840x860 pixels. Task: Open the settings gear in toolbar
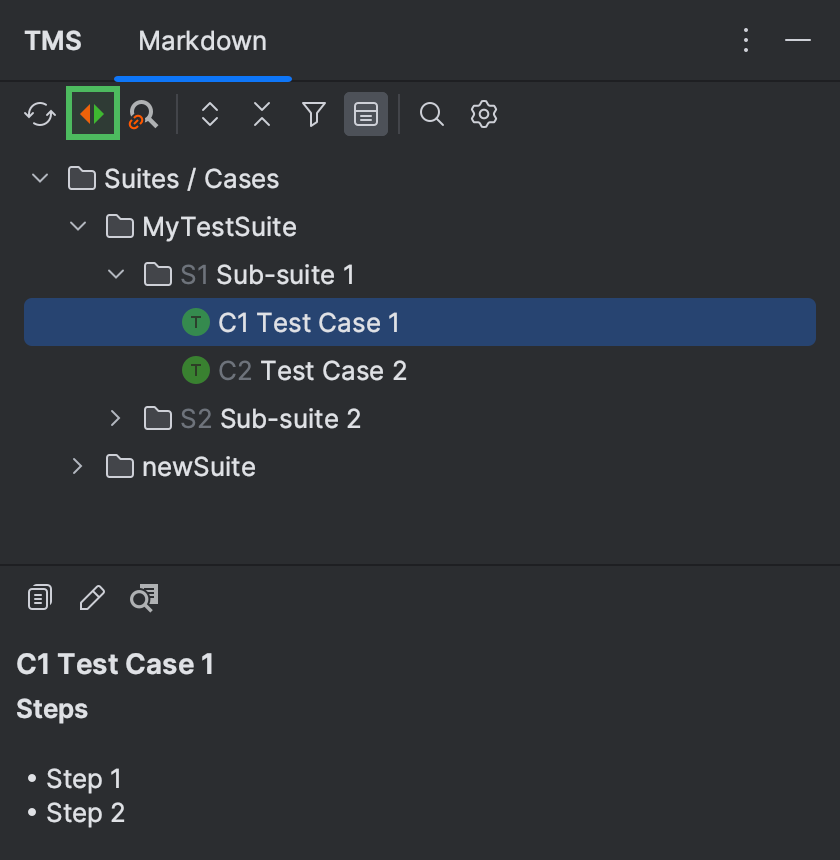[x=484, y=114]
